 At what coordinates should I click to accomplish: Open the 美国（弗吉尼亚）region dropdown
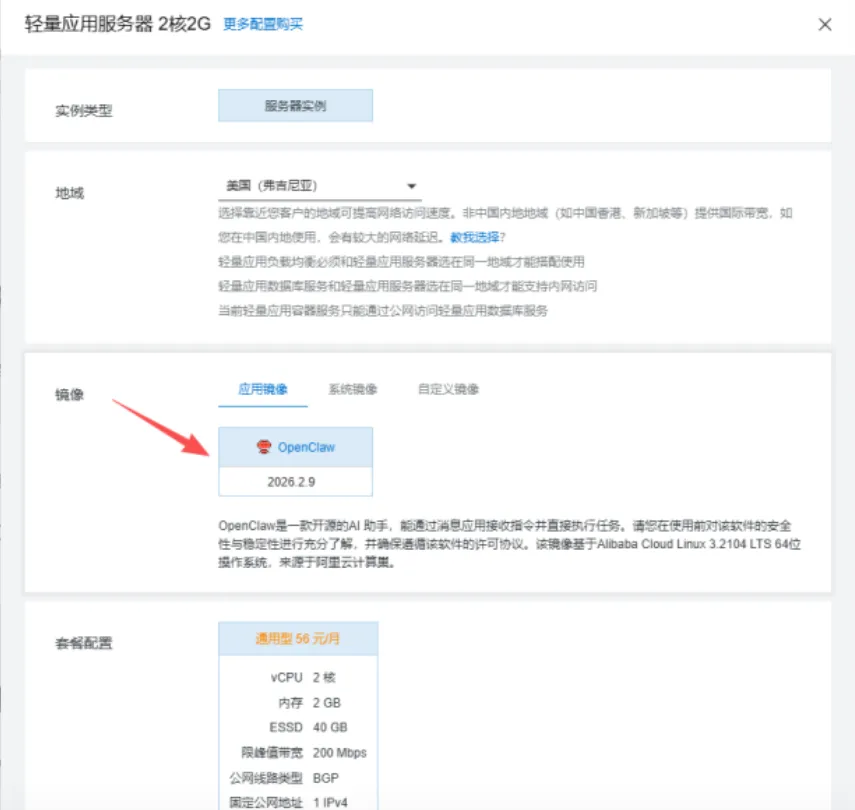coord(320,186)
